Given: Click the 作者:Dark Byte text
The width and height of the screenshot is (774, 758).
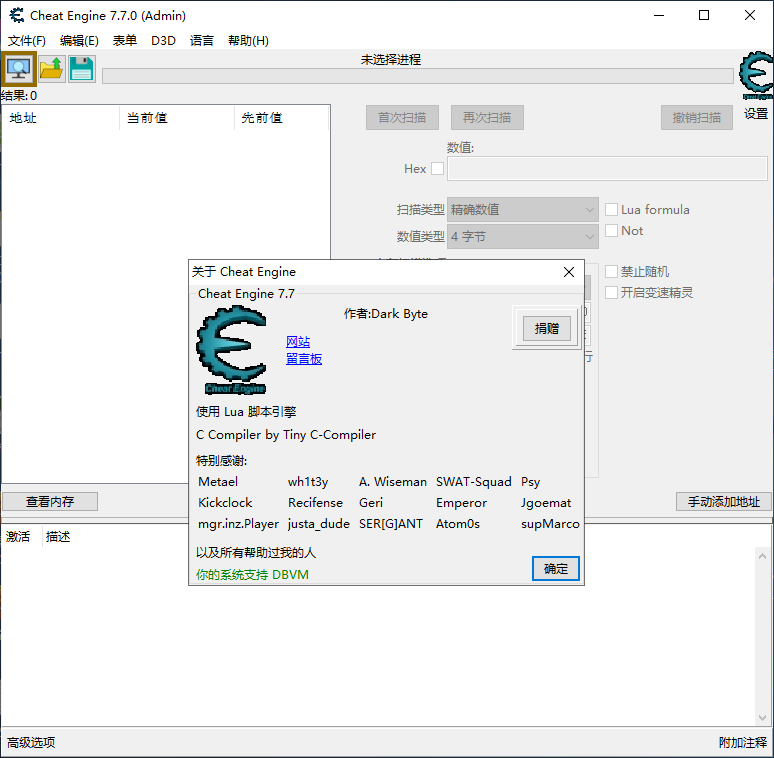Looking at the screenshot, I should (386, 314).
